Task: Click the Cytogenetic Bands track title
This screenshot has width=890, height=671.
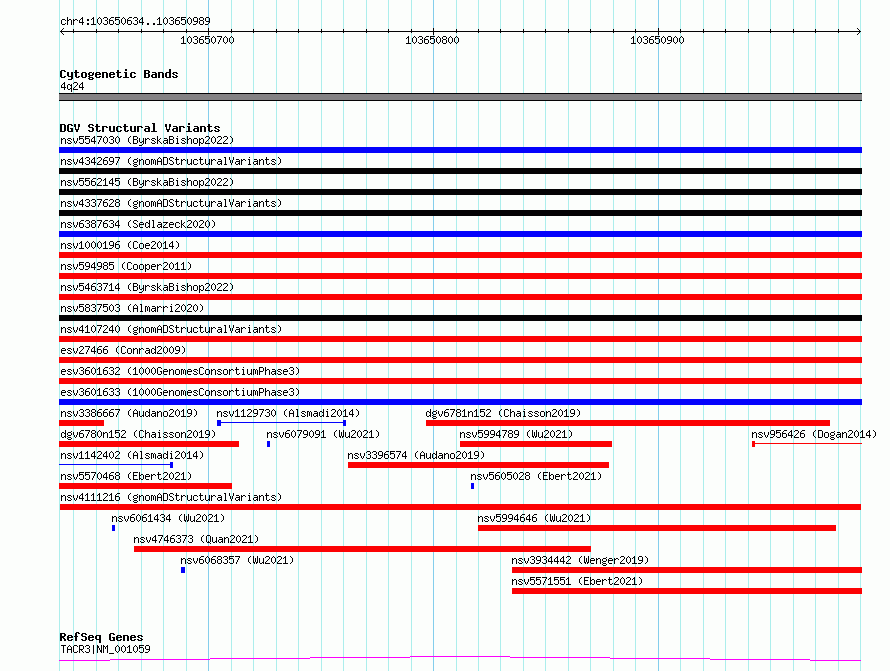Action: pos(119,74)
